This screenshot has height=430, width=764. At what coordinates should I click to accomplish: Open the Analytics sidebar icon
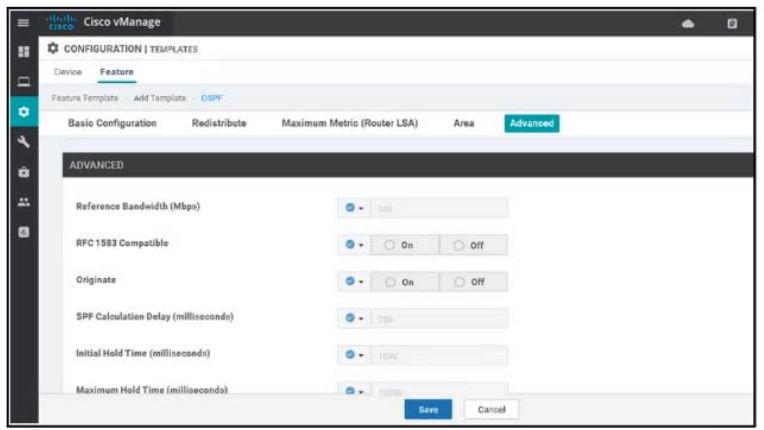click(x=23, y=232)
